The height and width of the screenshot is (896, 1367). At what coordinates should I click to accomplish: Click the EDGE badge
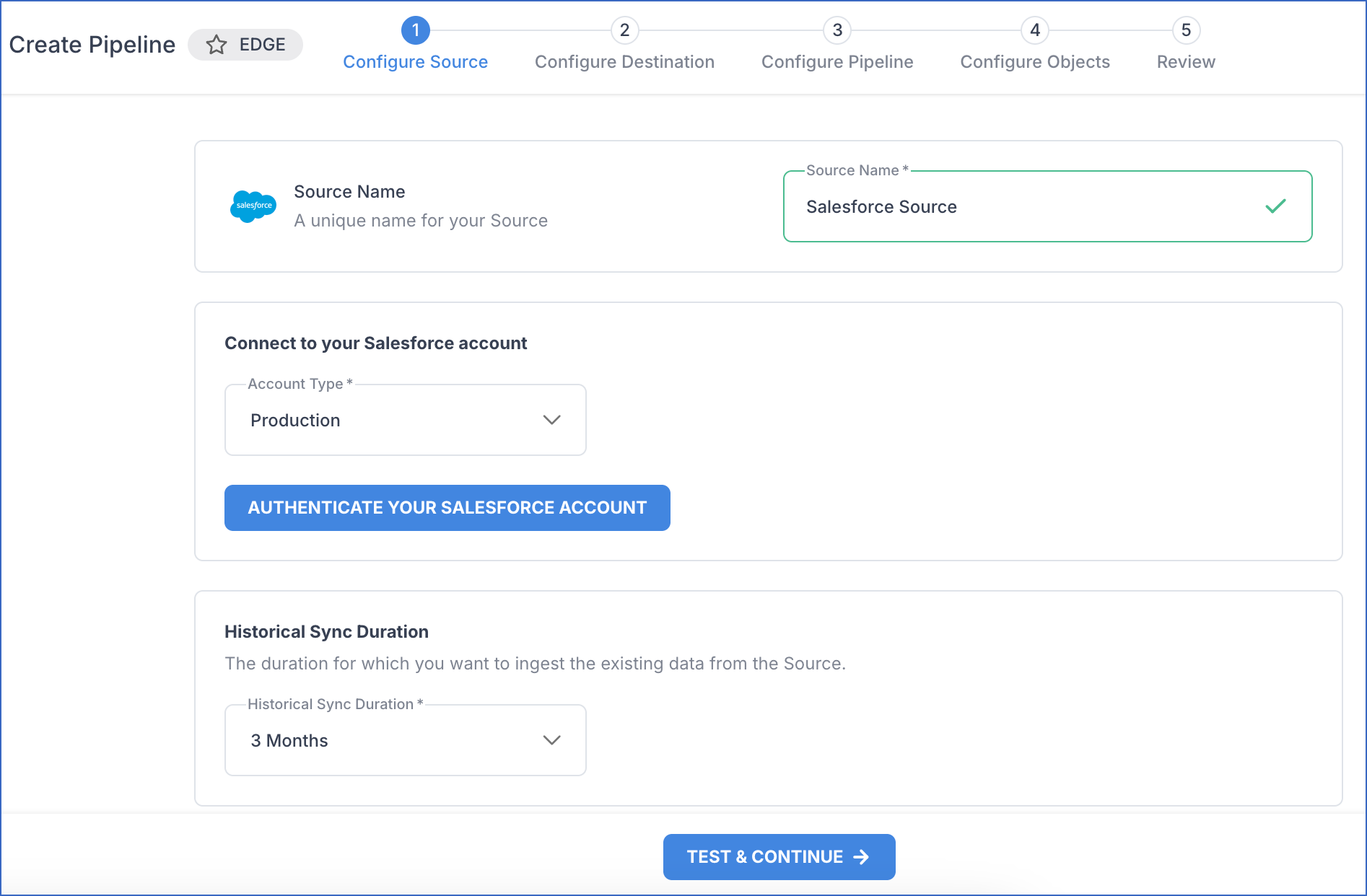click(x=245, y=45)
